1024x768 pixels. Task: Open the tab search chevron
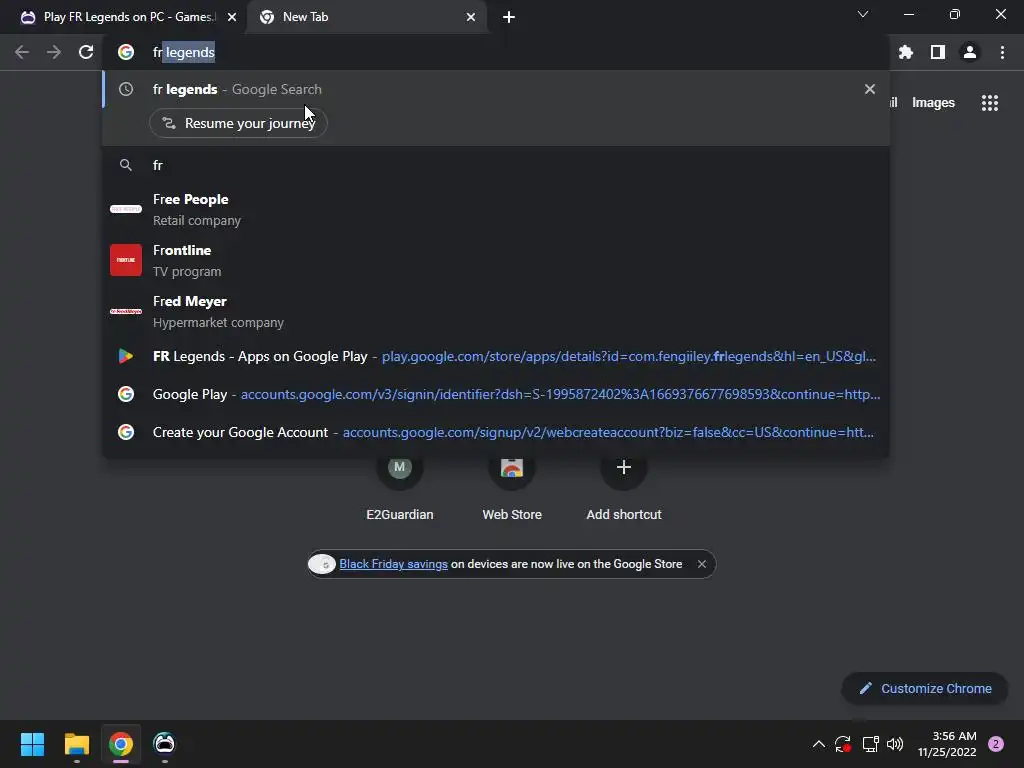tap(863, 14)
